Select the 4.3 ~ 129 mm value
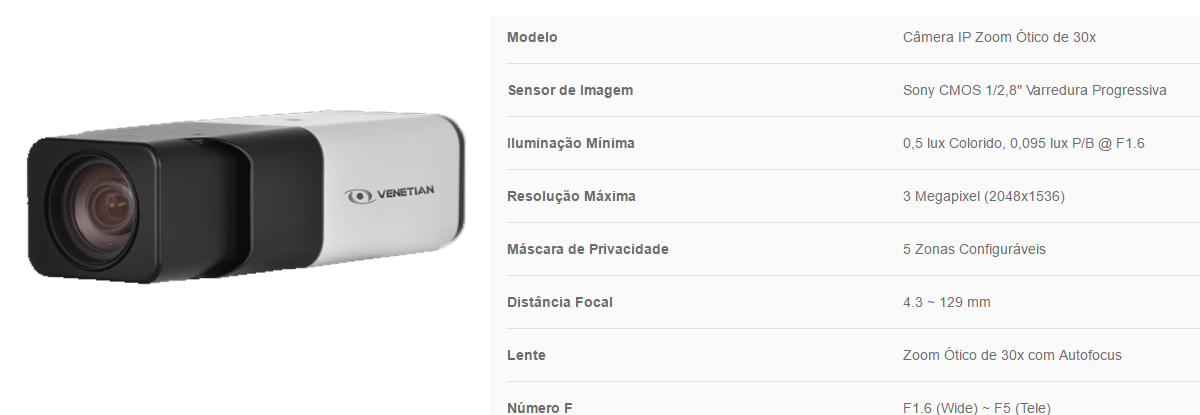Image resolution: width=1200 pixels, height=415 pixels. click(x=946, y=302)
